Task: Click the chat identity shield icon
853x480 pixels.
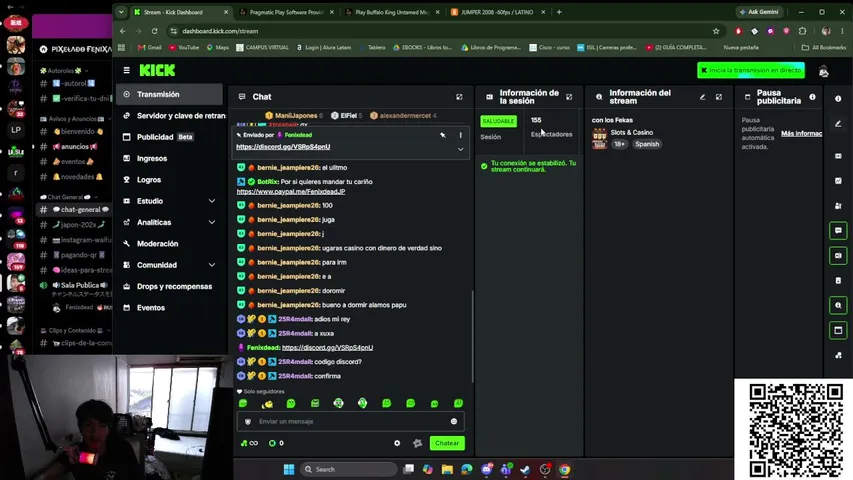Action: tap(248, 421)
